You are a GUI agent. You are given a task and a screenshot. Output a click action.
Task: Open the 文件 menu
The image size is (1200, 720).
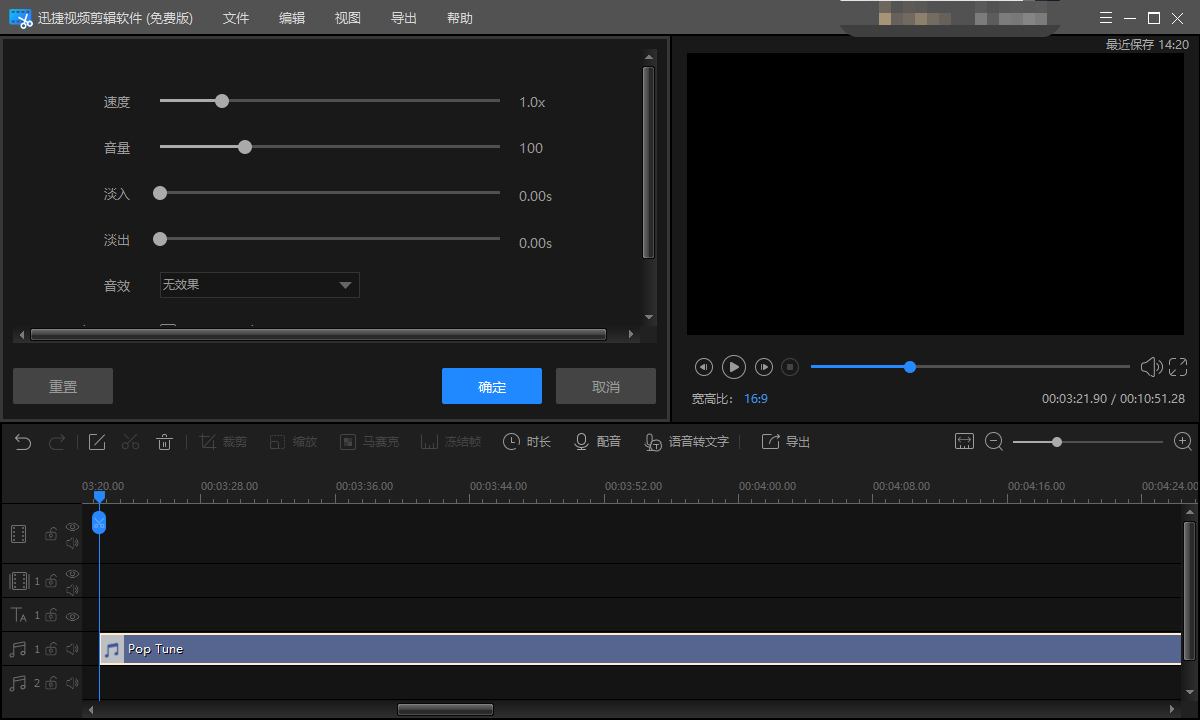[x=236, y=18]
